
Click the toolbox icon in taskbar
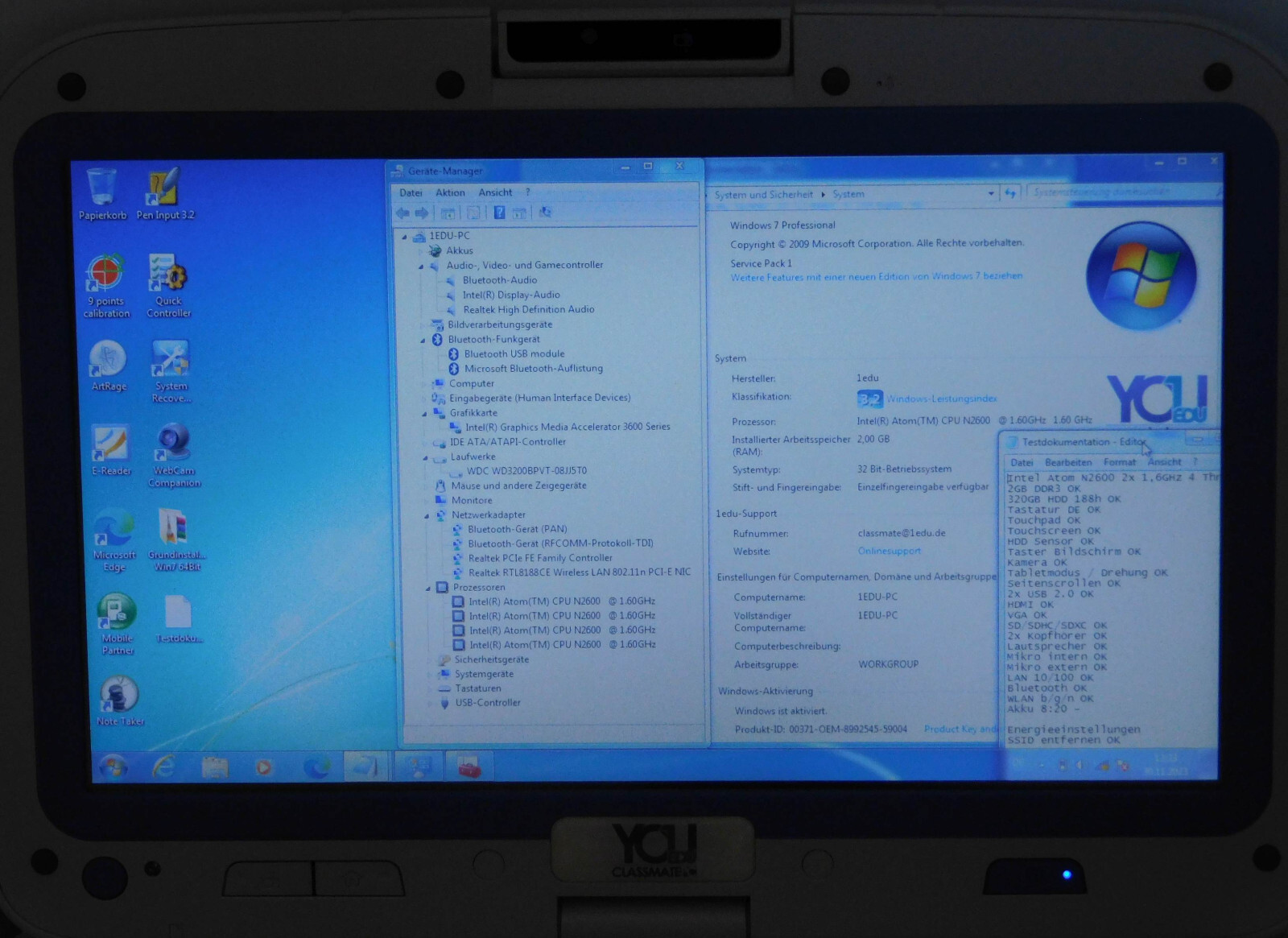tap(469, 767)
